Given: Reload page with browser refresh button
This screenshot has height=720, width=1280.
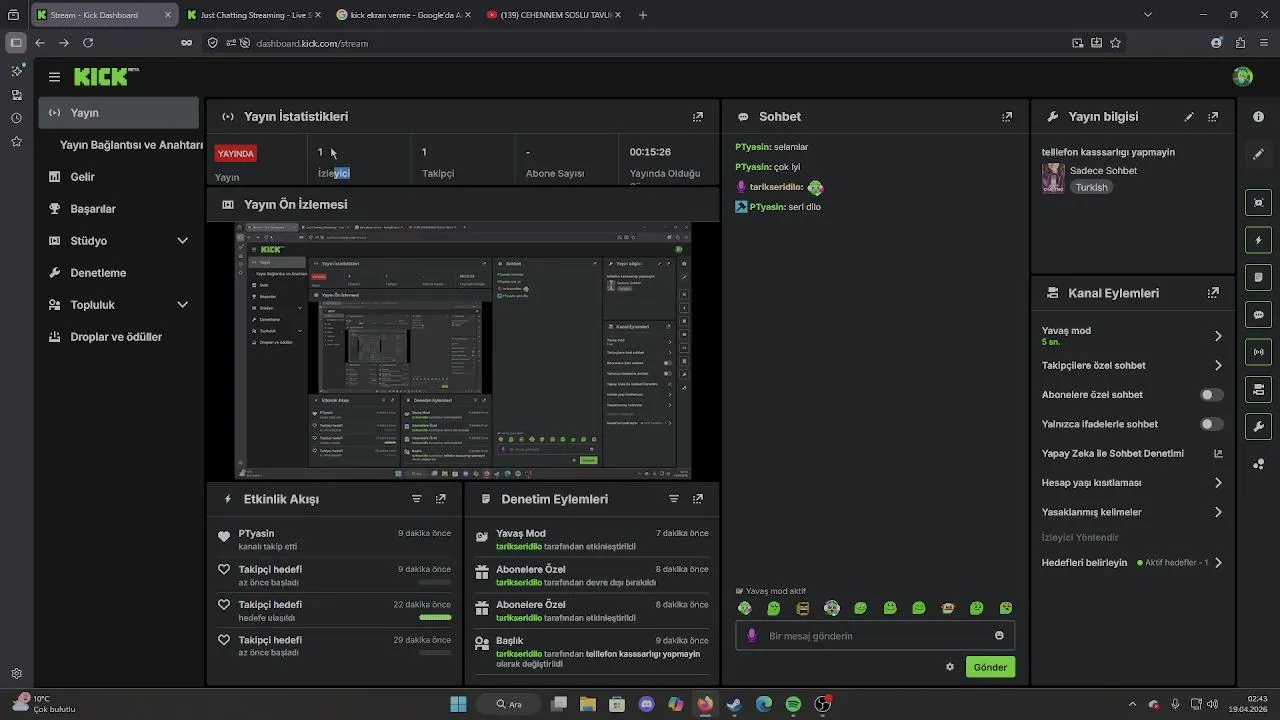Looking at the screenshot, I should click(x=88, y=43).
